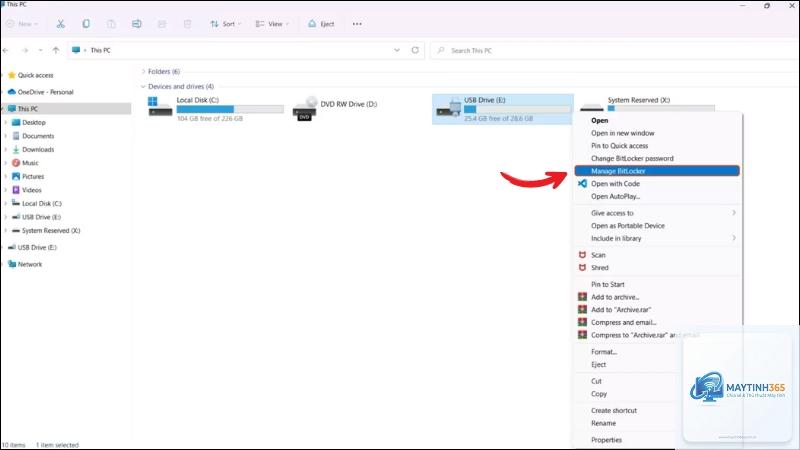Go back with the back arrow

[6, 50]
